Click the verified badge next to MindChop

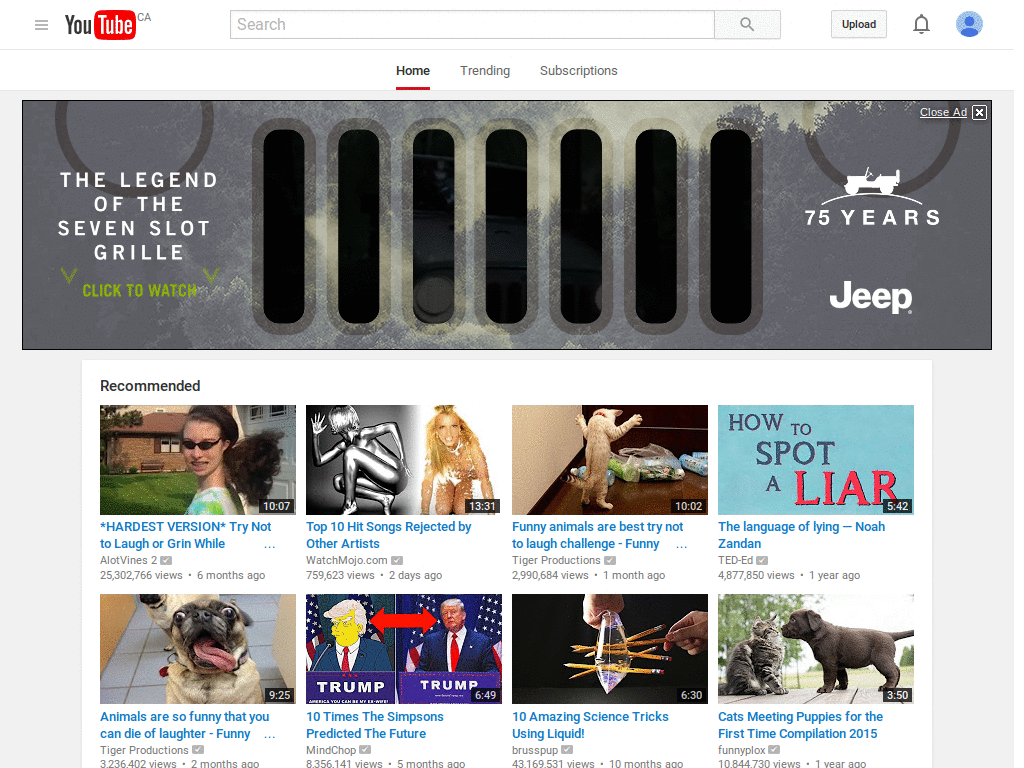pyautogui.click(x=365, y=750)
